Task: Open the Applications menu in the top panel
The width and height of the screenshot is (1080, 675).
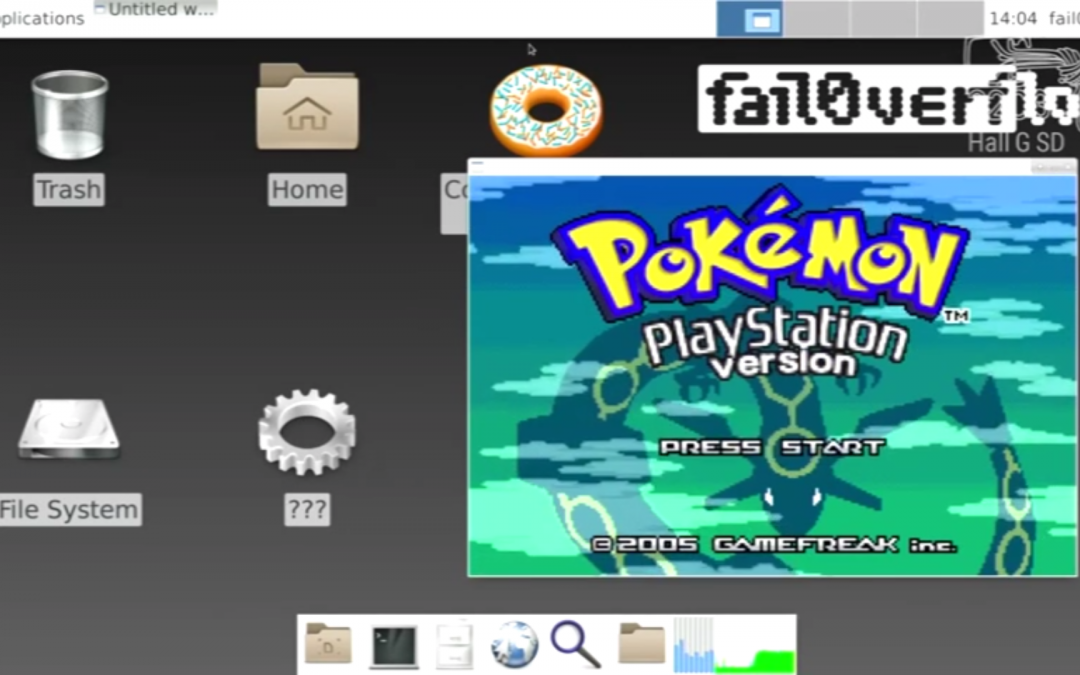Action: [42, 18]
